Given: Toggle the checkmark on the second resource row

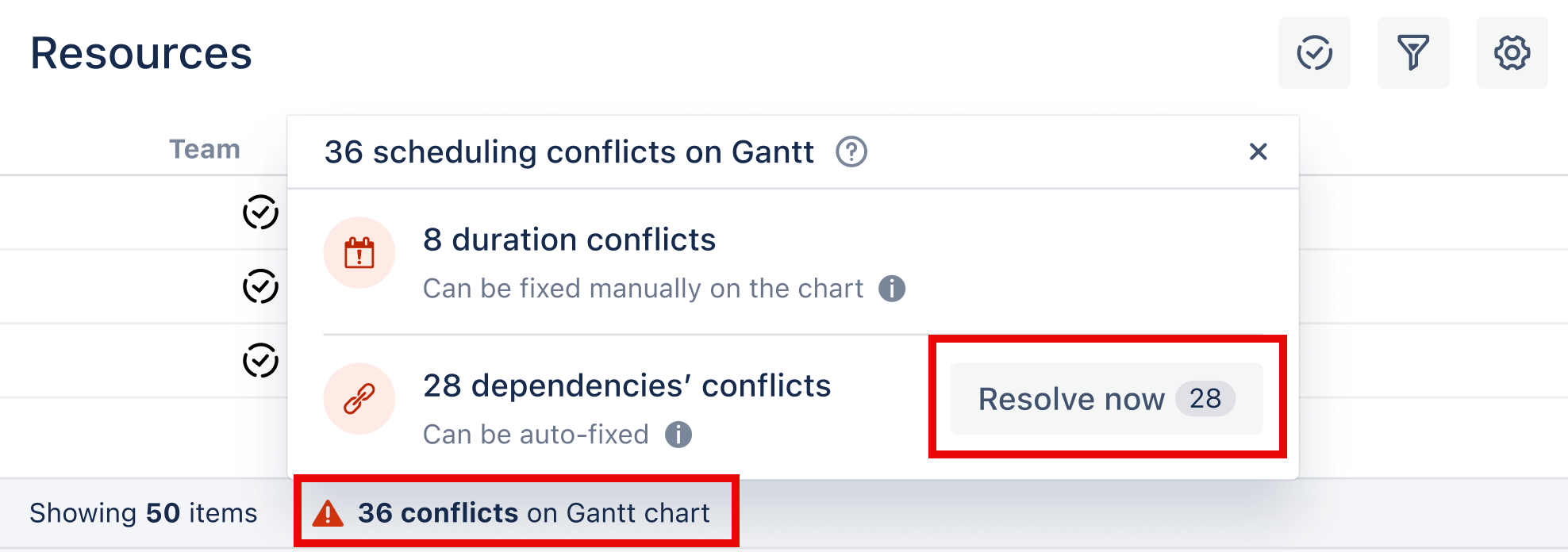Looking at the screenshot, I should click(x=257, y=286).
